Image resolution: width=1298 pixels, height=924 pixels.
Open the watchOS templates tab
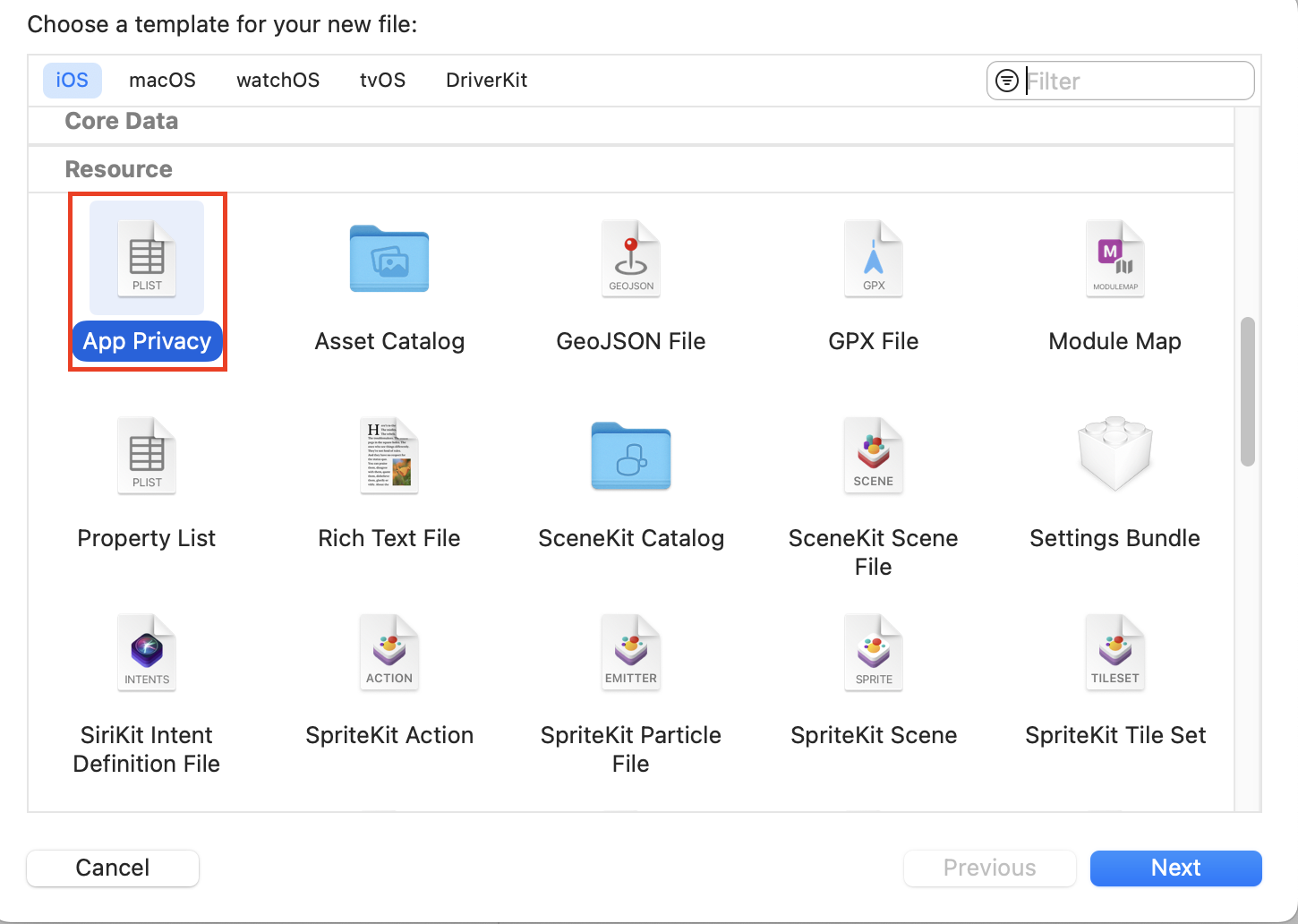(x=278, y=80)
